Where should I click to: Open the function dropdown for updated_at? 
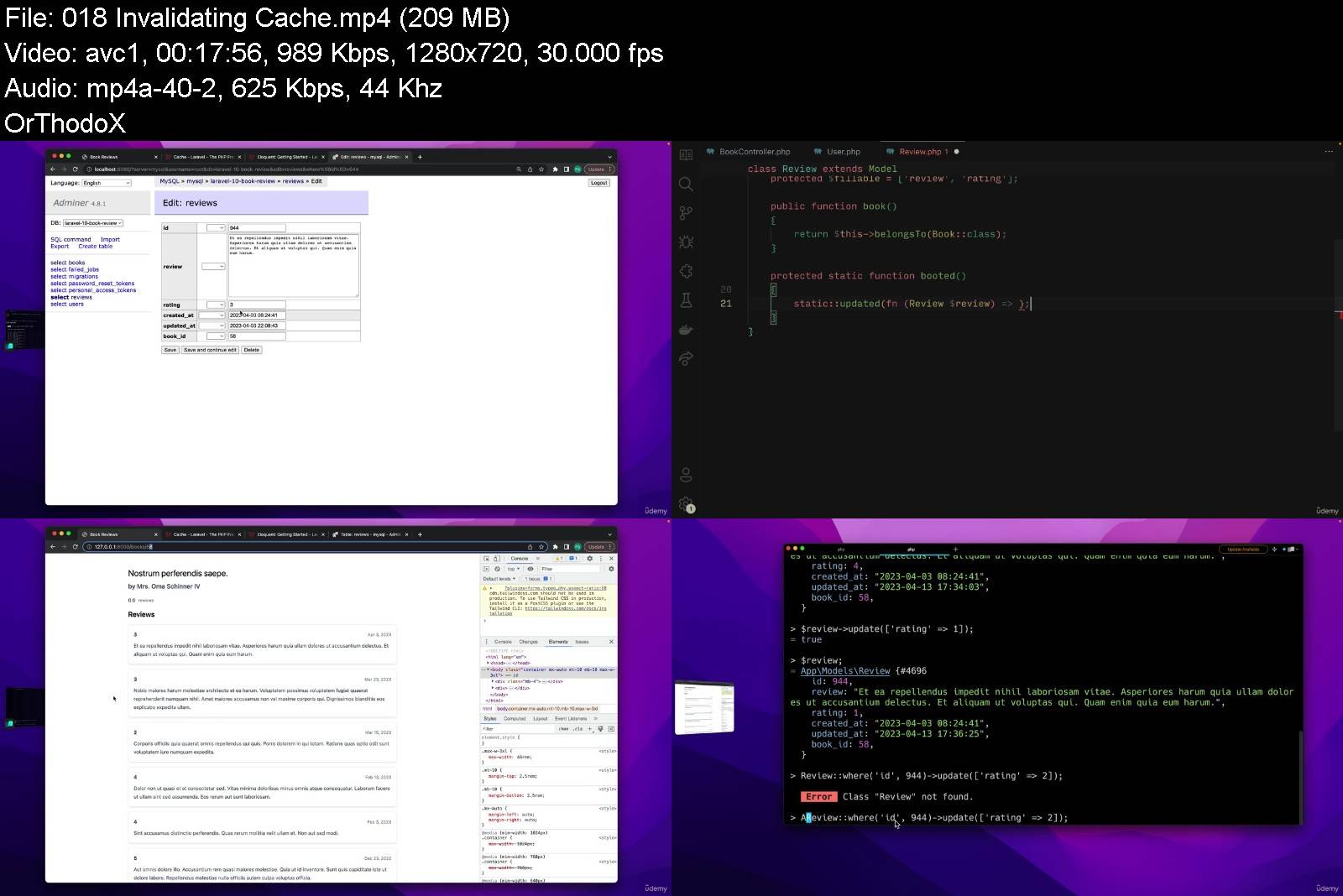(x=212, y=326)
